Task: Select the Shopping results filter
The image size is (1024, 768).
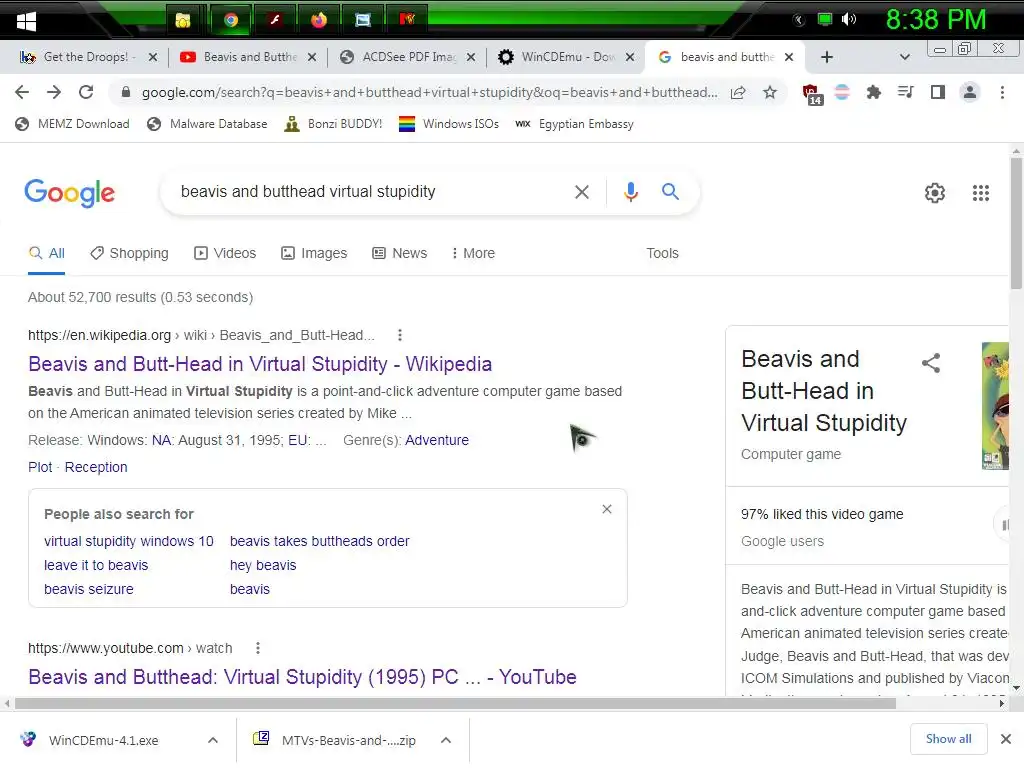Action: click(129, 253)
